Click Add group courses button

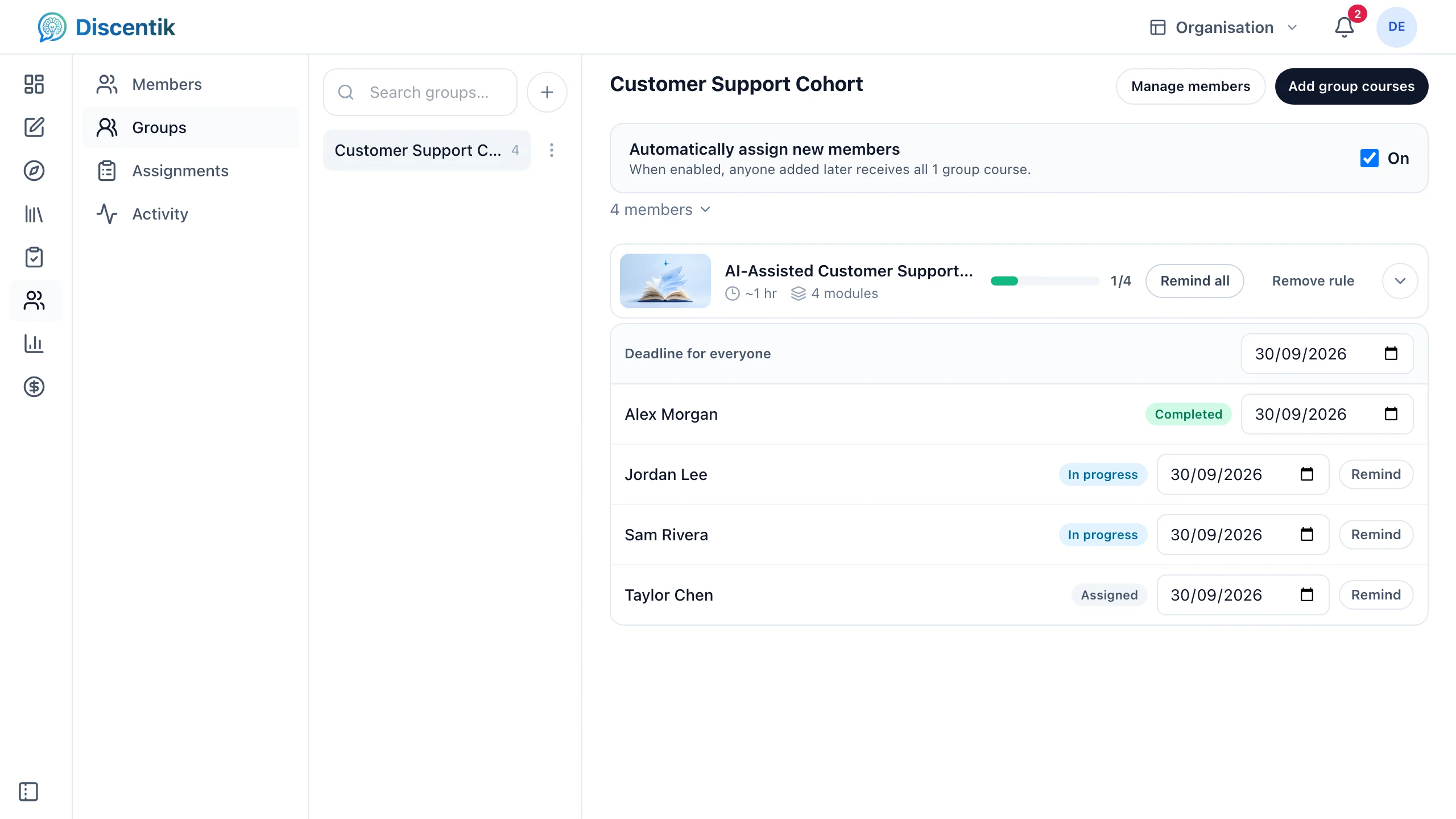[x=1351, y=86]
